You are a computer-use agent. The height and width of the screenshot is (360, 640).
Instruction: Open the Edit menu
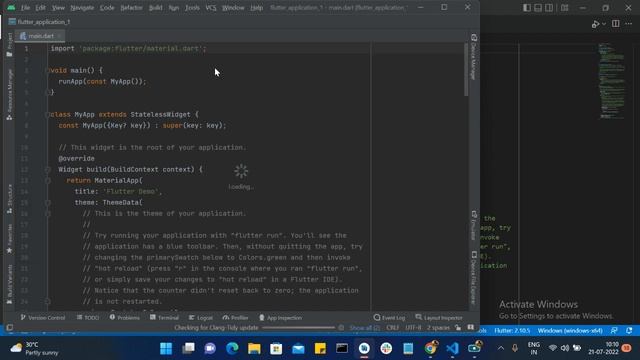(40, 8)
